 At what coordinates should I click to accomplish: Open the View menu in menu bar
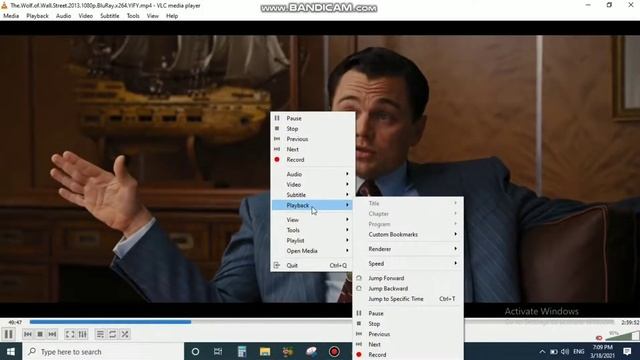(153, 16)
